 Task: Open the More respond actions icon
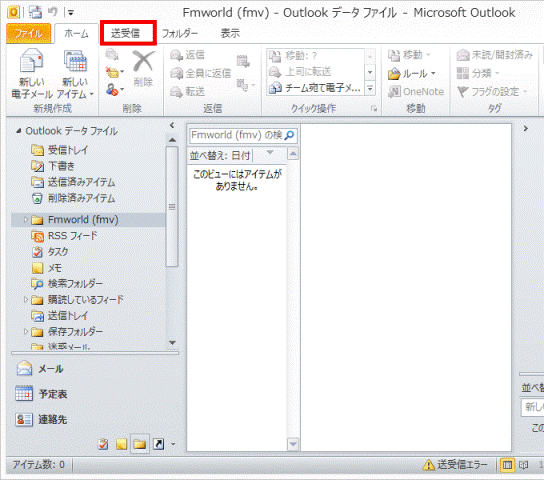click(246, 85)
